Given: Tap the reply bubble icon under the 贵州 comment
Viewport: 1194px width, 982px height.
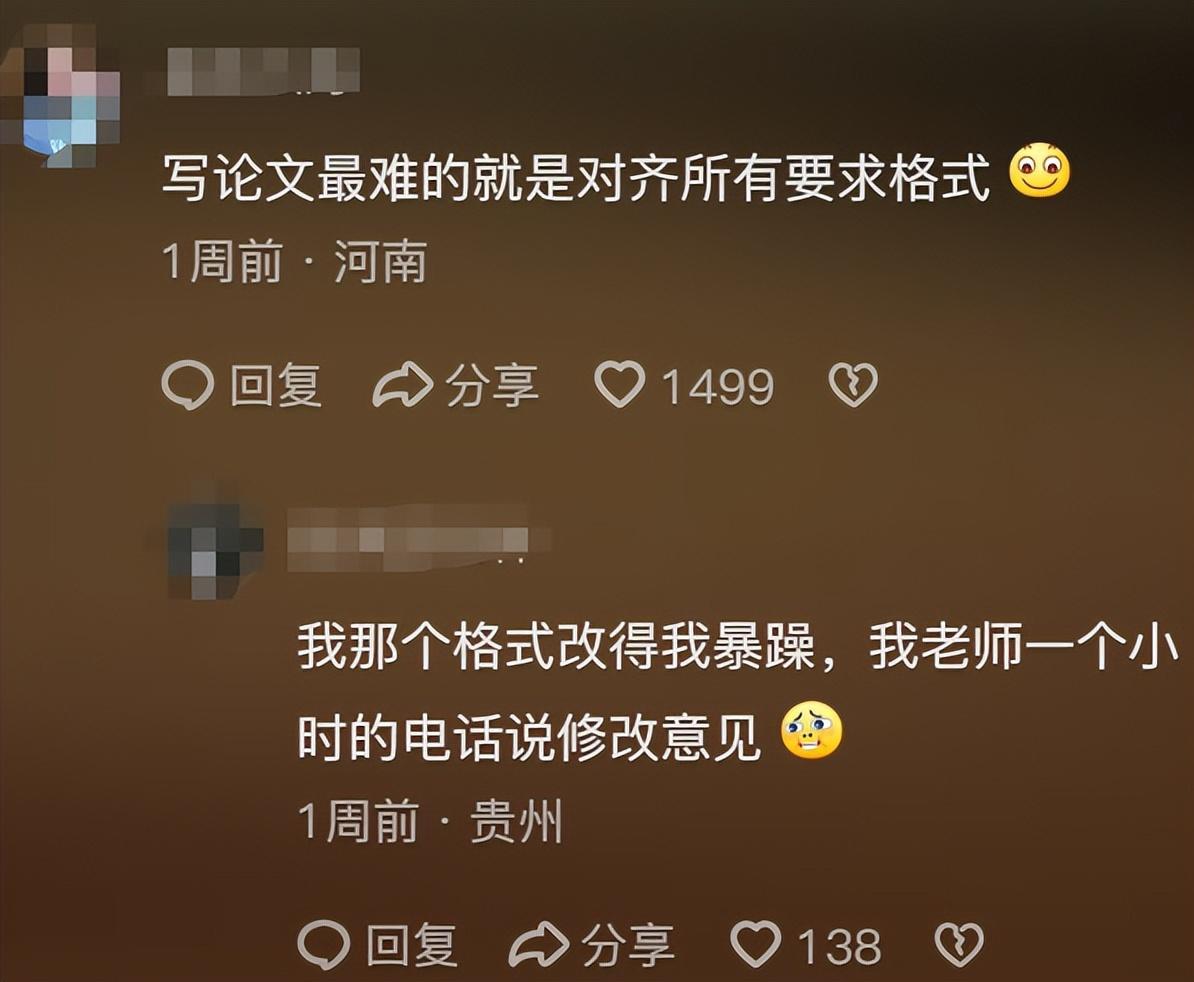Looking at the screenshot, I should (x=324, y=945).
